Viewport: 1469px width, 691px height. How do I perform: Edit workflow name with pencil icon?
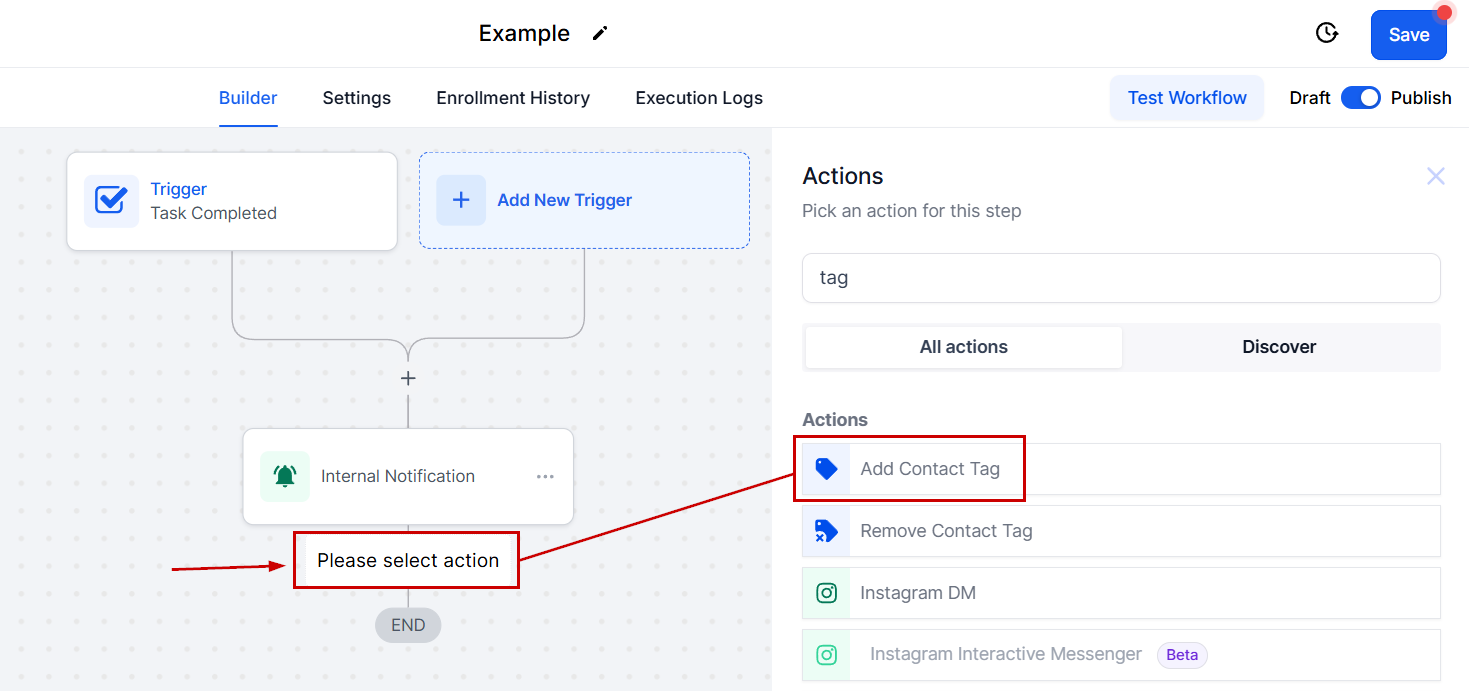[599, 33]
